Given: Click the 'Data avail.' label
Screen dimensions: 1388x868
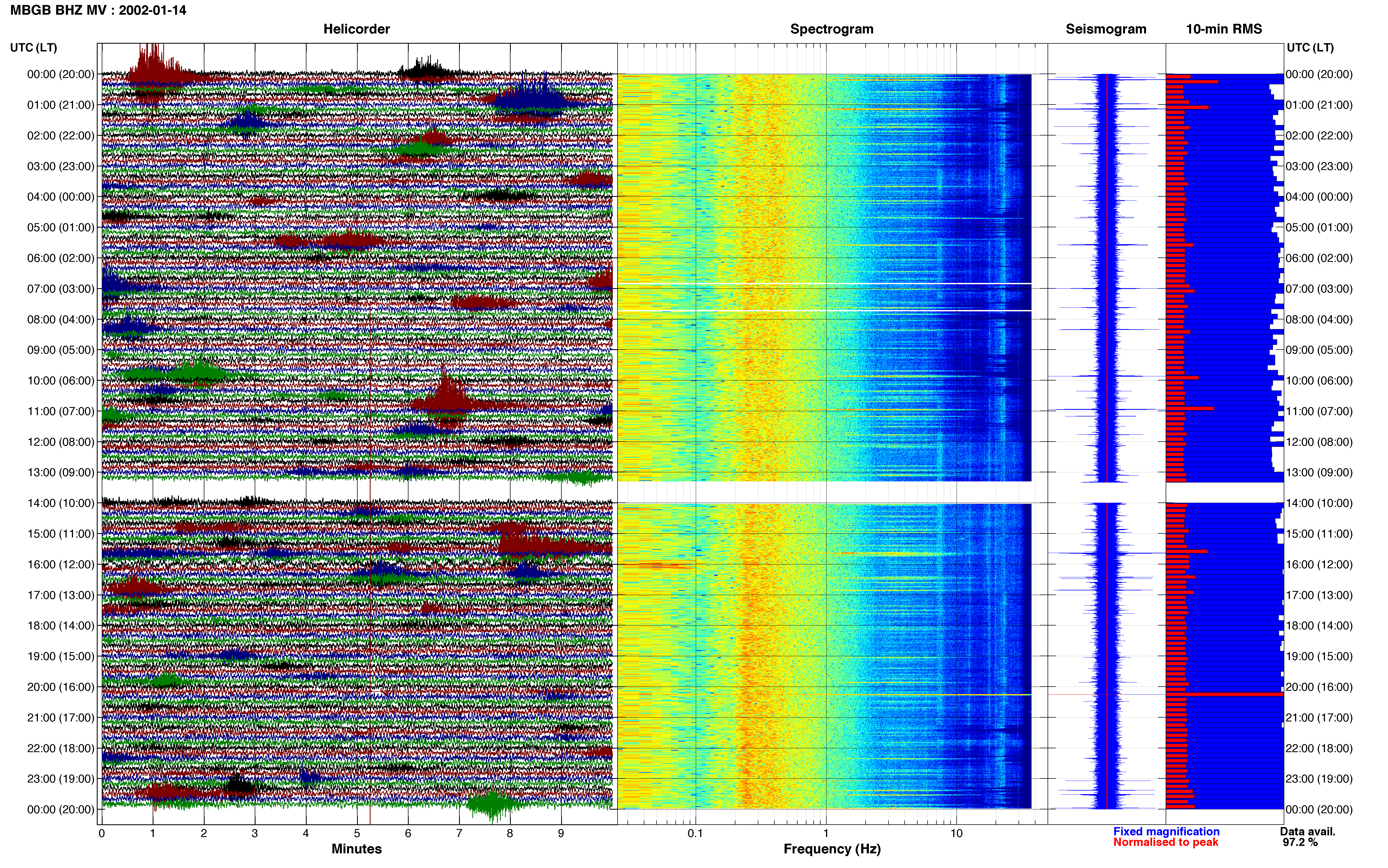Looking at the screenshot, I should click(1308, 832).
